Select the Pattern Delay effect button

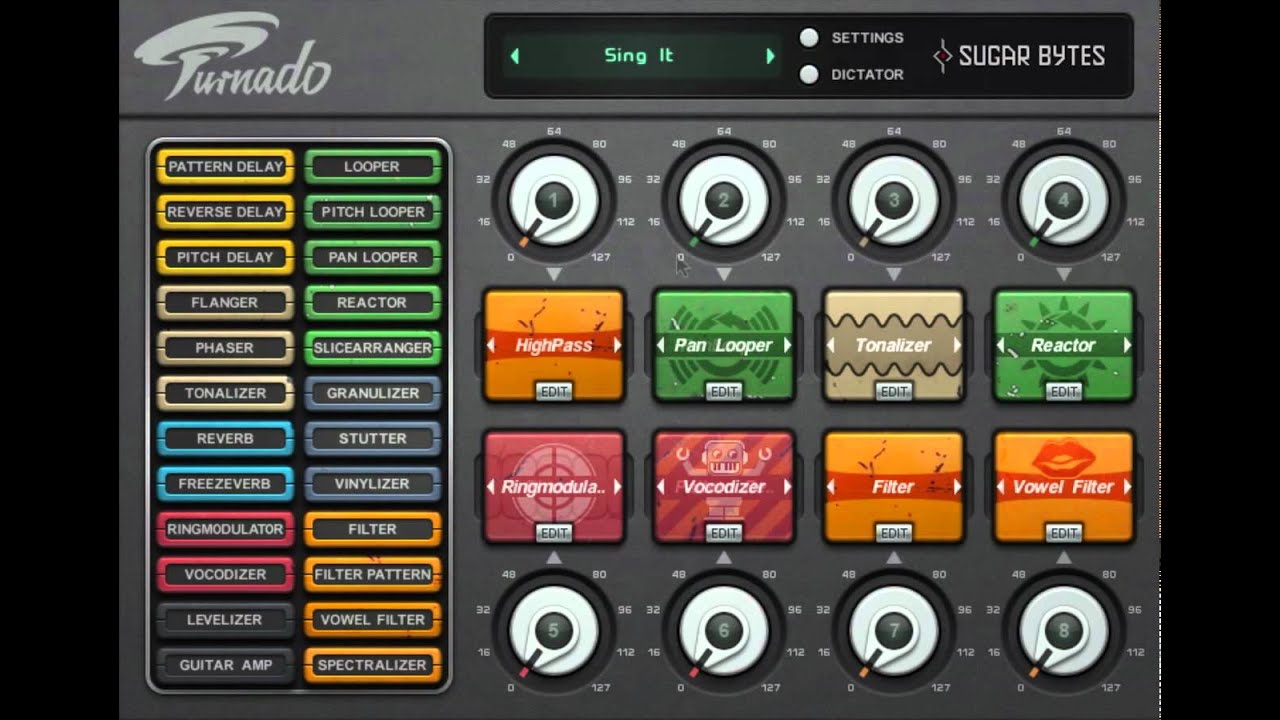(225, 166)
